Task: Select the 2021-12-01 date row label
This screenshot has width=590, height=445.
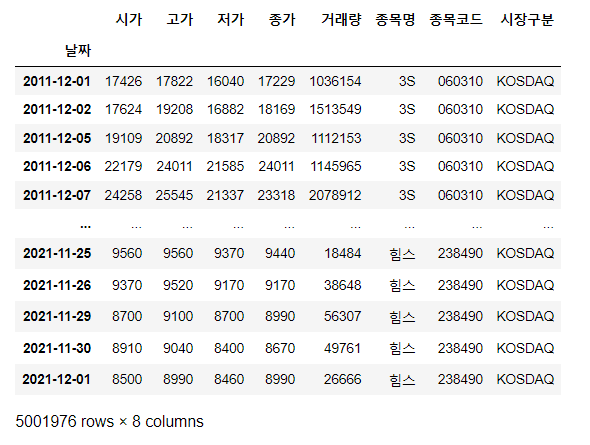Action: tap(57, 379)
